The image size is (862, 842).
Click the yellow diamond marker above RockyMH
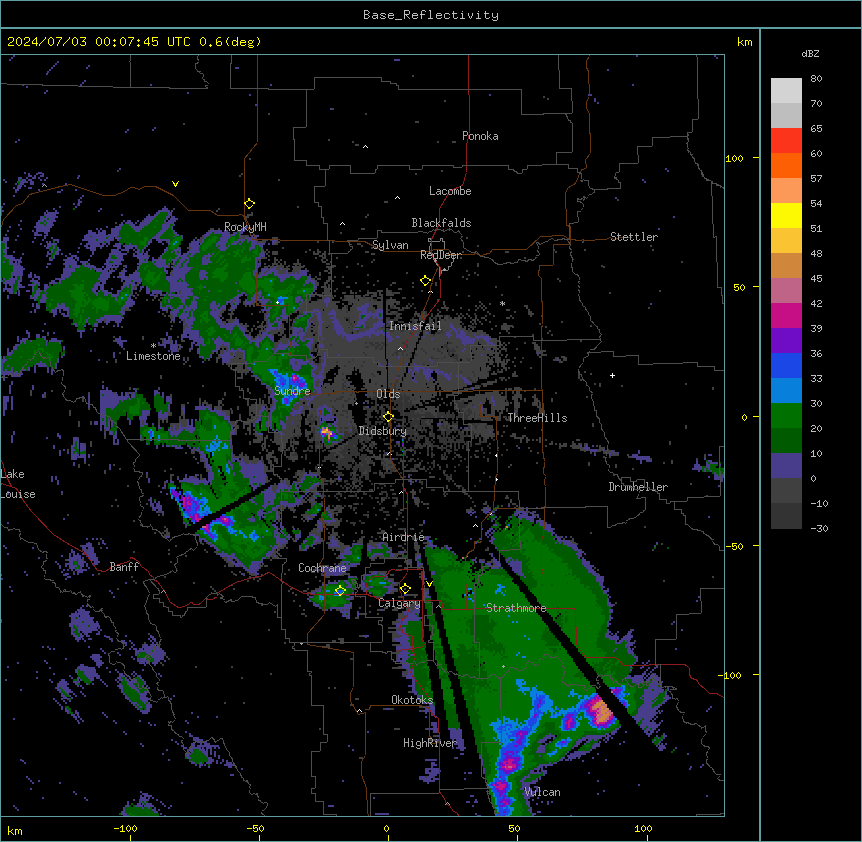[249, 204]
